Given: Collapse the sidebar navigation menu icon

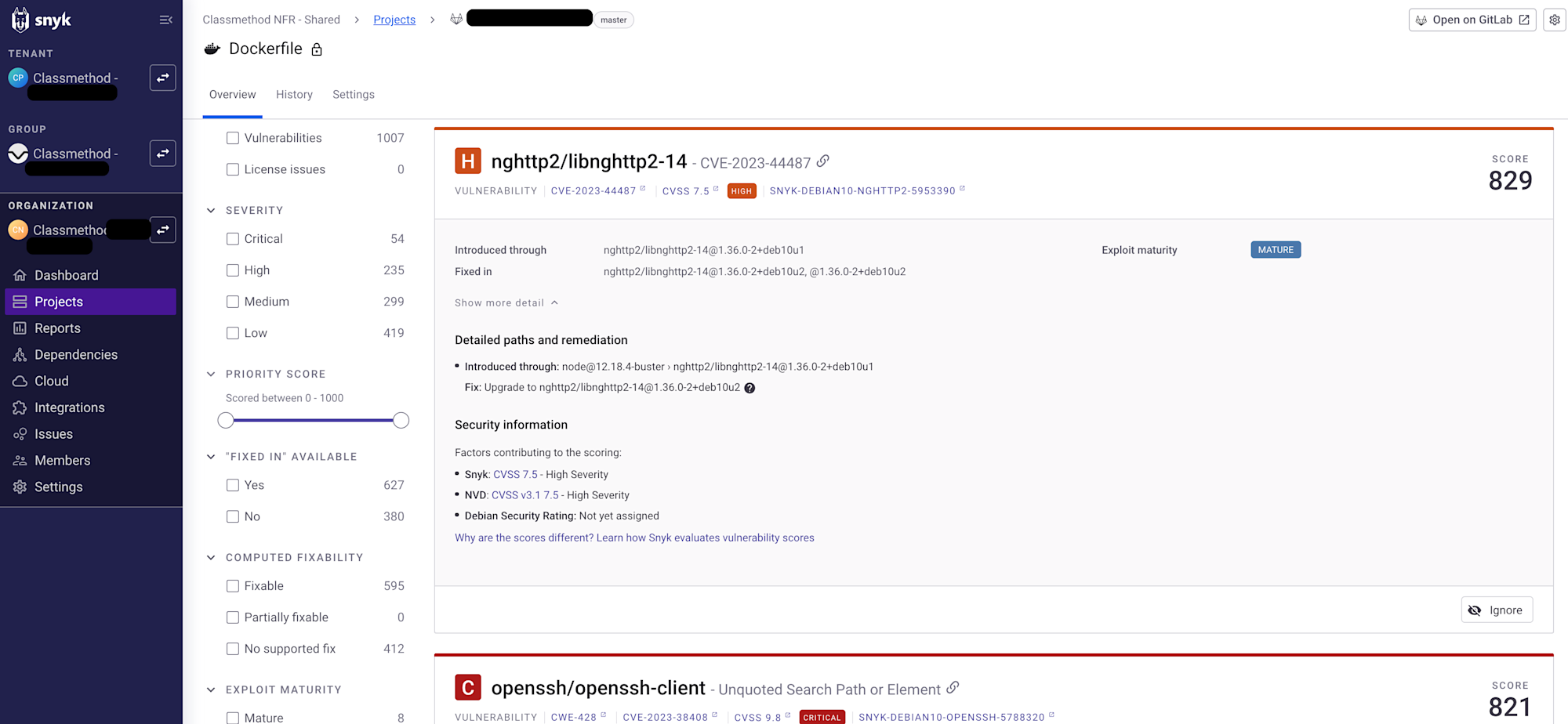Looking at the screenshot, I should (165, 20).
